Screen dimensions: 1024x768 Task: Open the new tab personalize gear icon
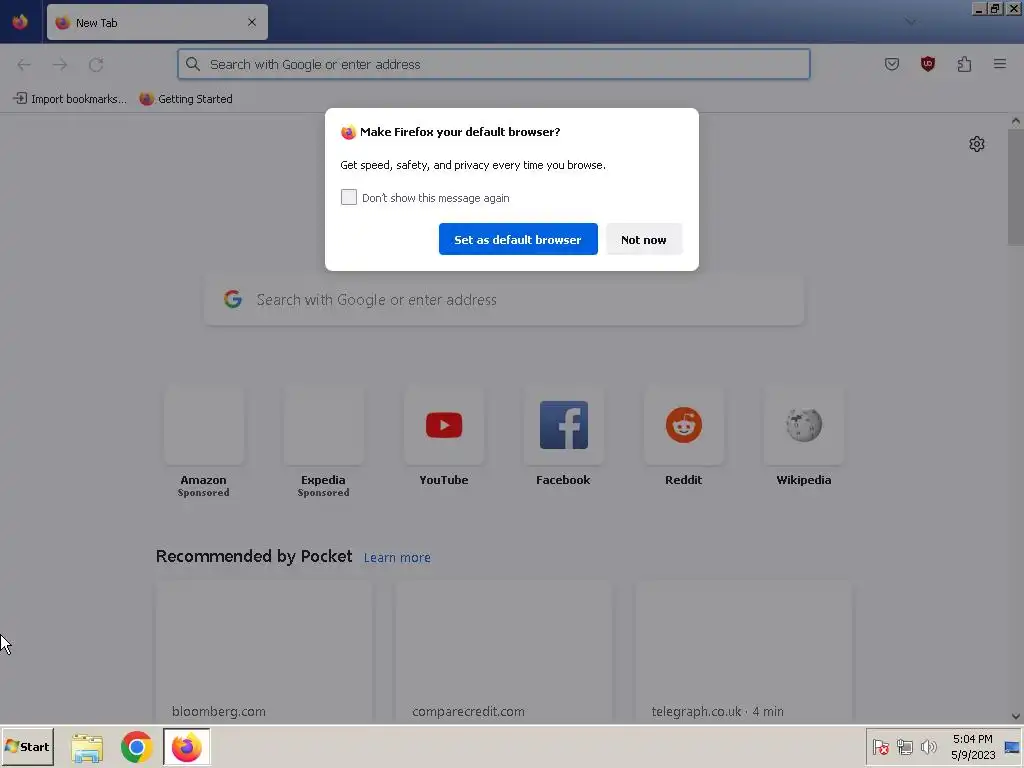coord(976,144)
